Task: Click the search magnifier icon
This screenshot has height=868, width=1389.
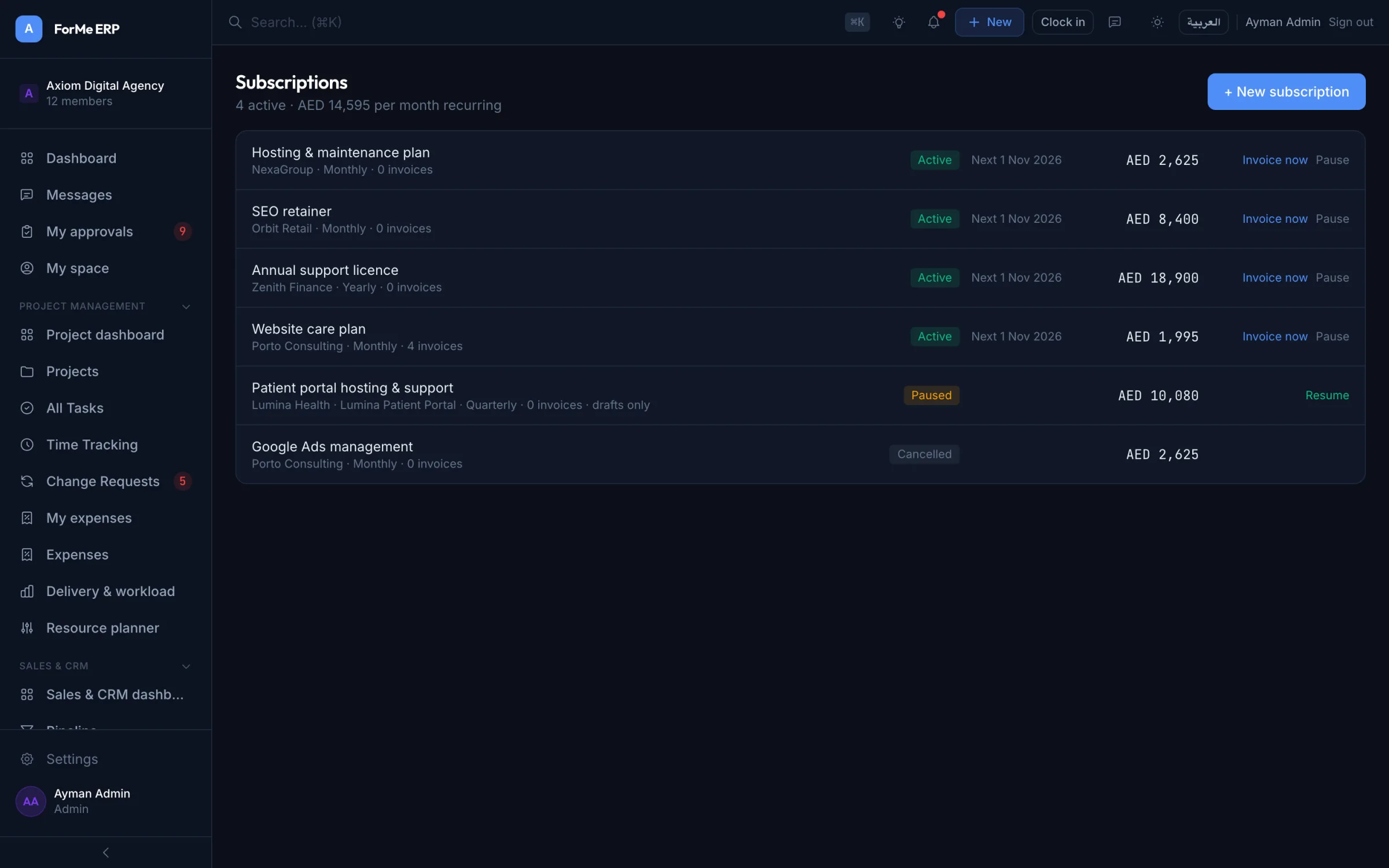Action: coord(235,22)
